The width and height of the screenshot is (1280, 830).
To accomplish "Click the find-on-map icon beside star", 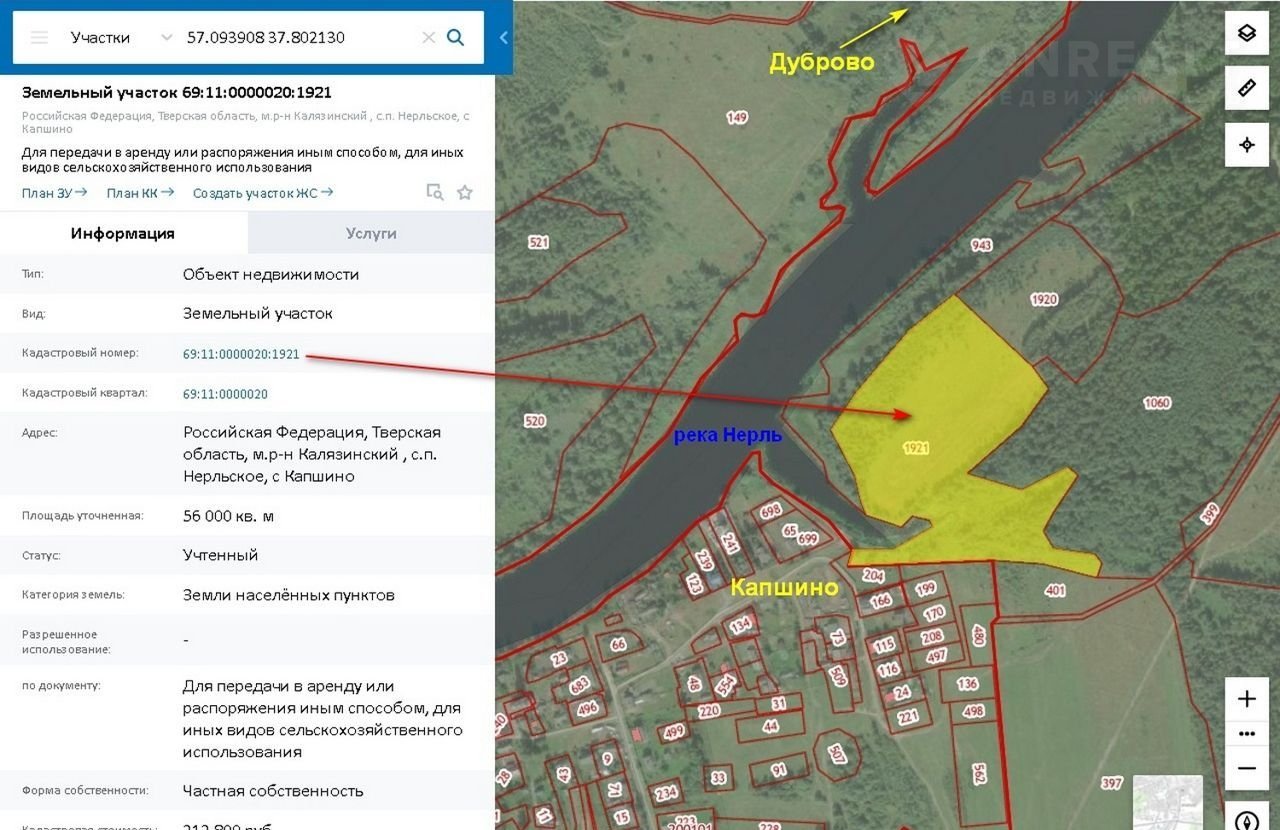I will coord(434,193).
